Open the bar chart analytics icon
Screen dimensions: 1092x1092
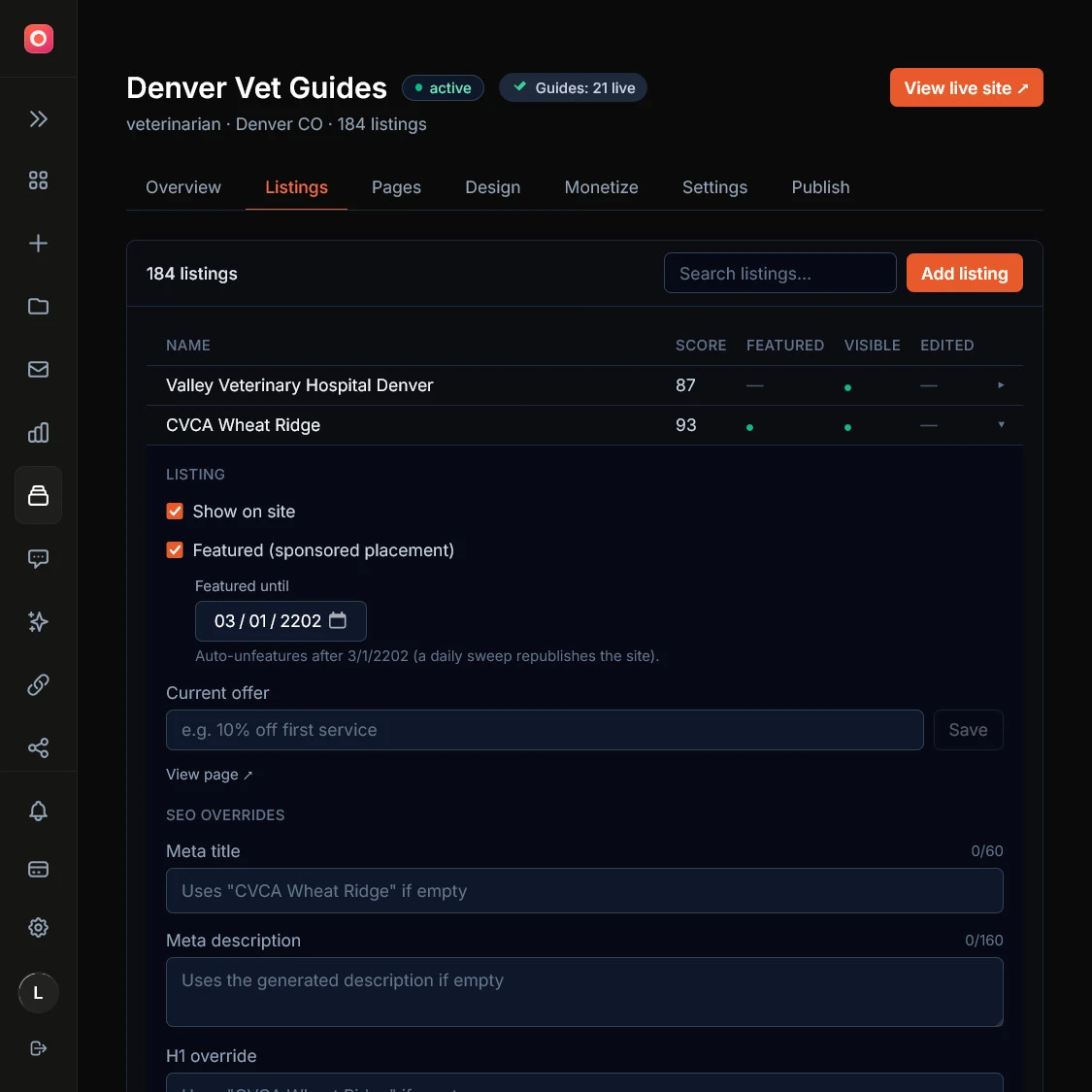pos(38,433)
